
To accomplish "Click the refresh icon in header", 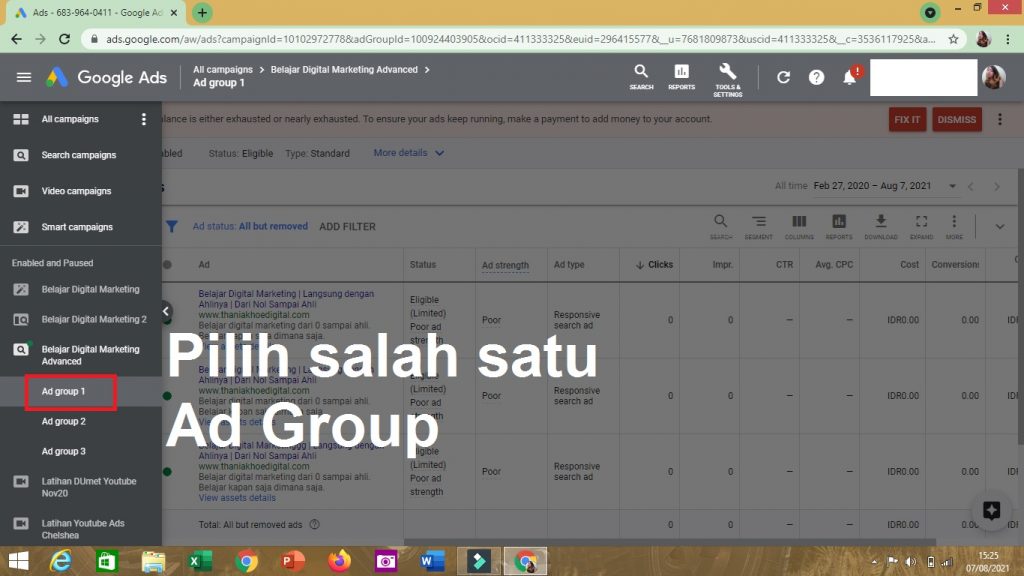I will coord(783,77).
